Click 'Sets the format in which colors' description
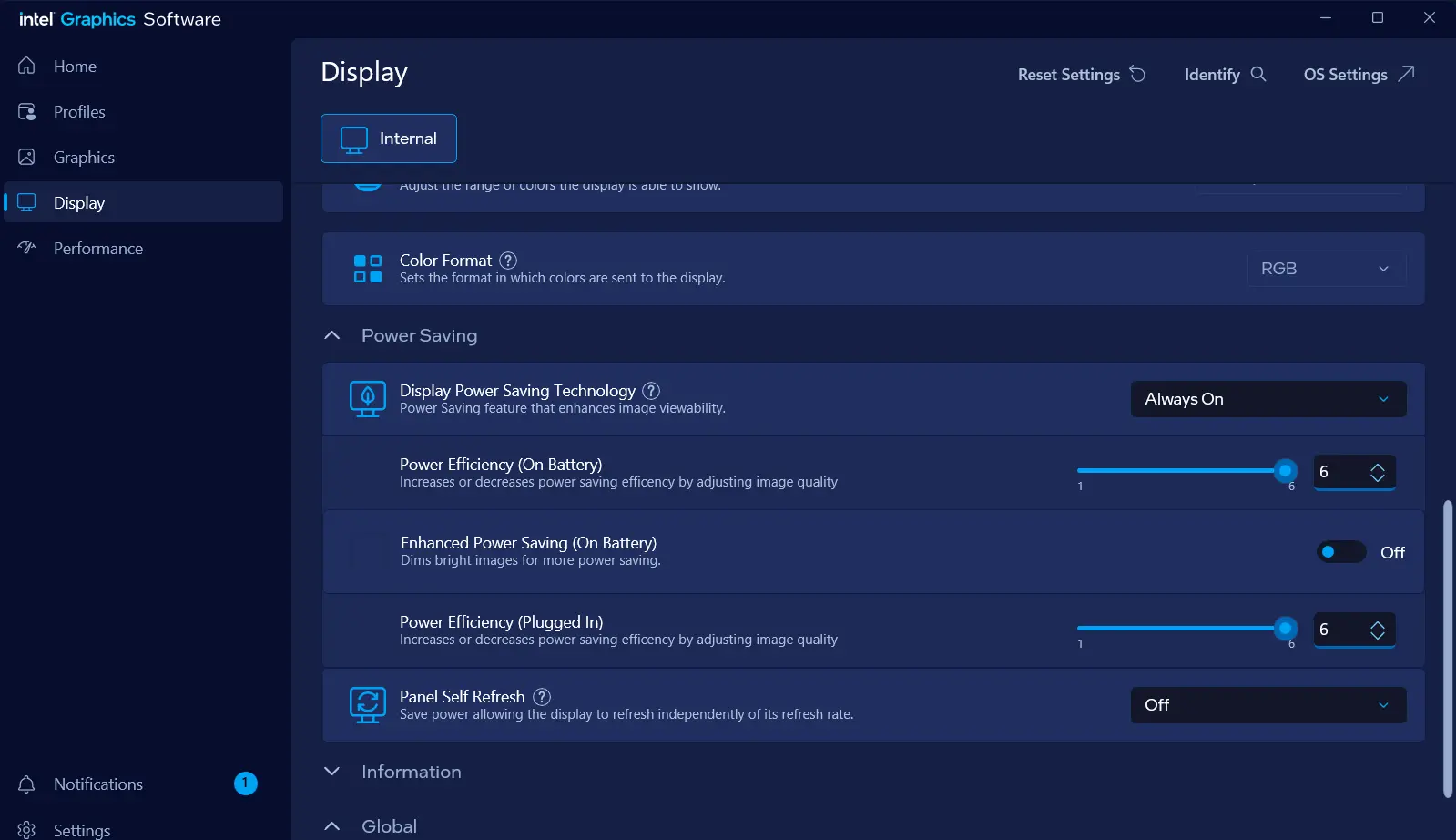This screenshot has width=1456, height=840. click(x=562, y=278)
